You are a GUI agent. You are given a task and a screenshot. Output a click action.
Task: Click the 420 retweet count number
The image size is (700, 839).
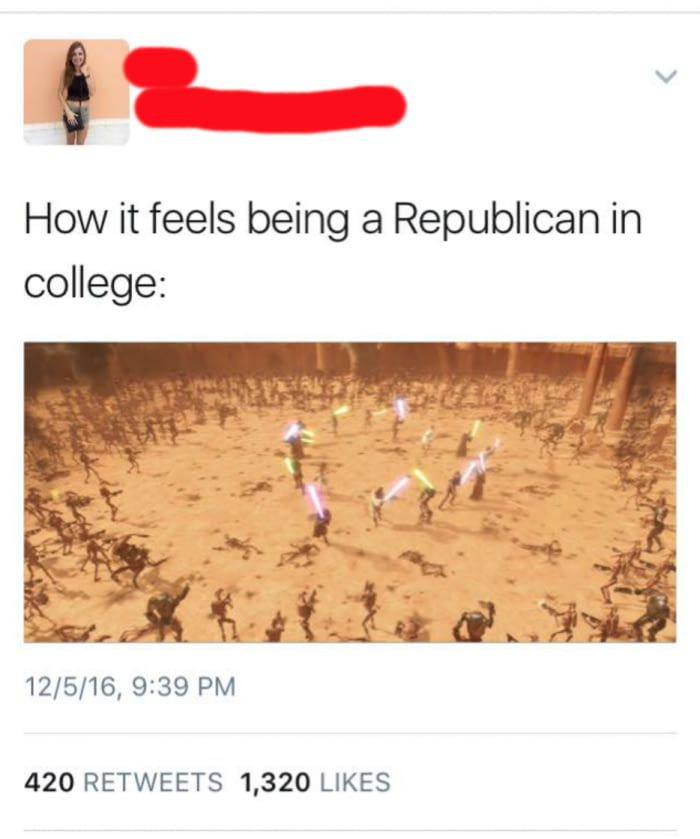click(49, 782)
